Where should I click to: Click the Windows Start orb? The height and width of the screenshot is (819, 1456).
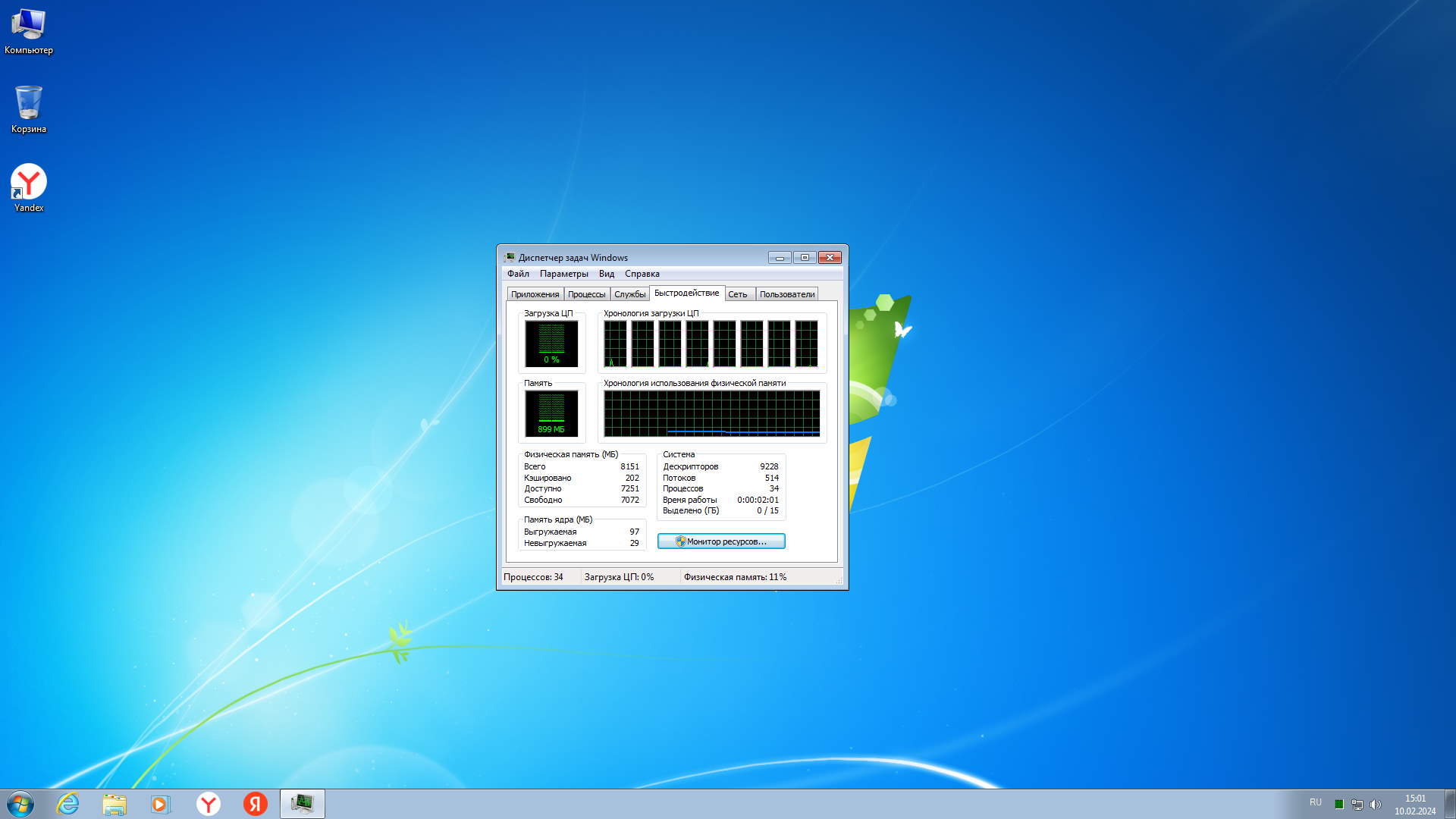(x=20, y=804)
